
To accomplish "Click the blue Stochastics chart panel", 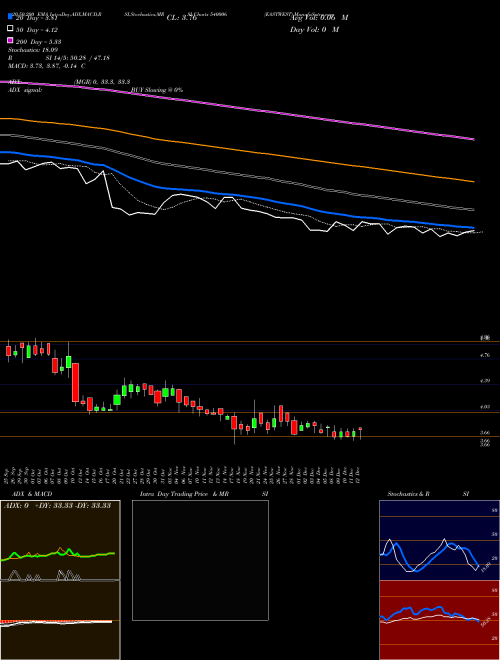I will [x=439, y=540].
